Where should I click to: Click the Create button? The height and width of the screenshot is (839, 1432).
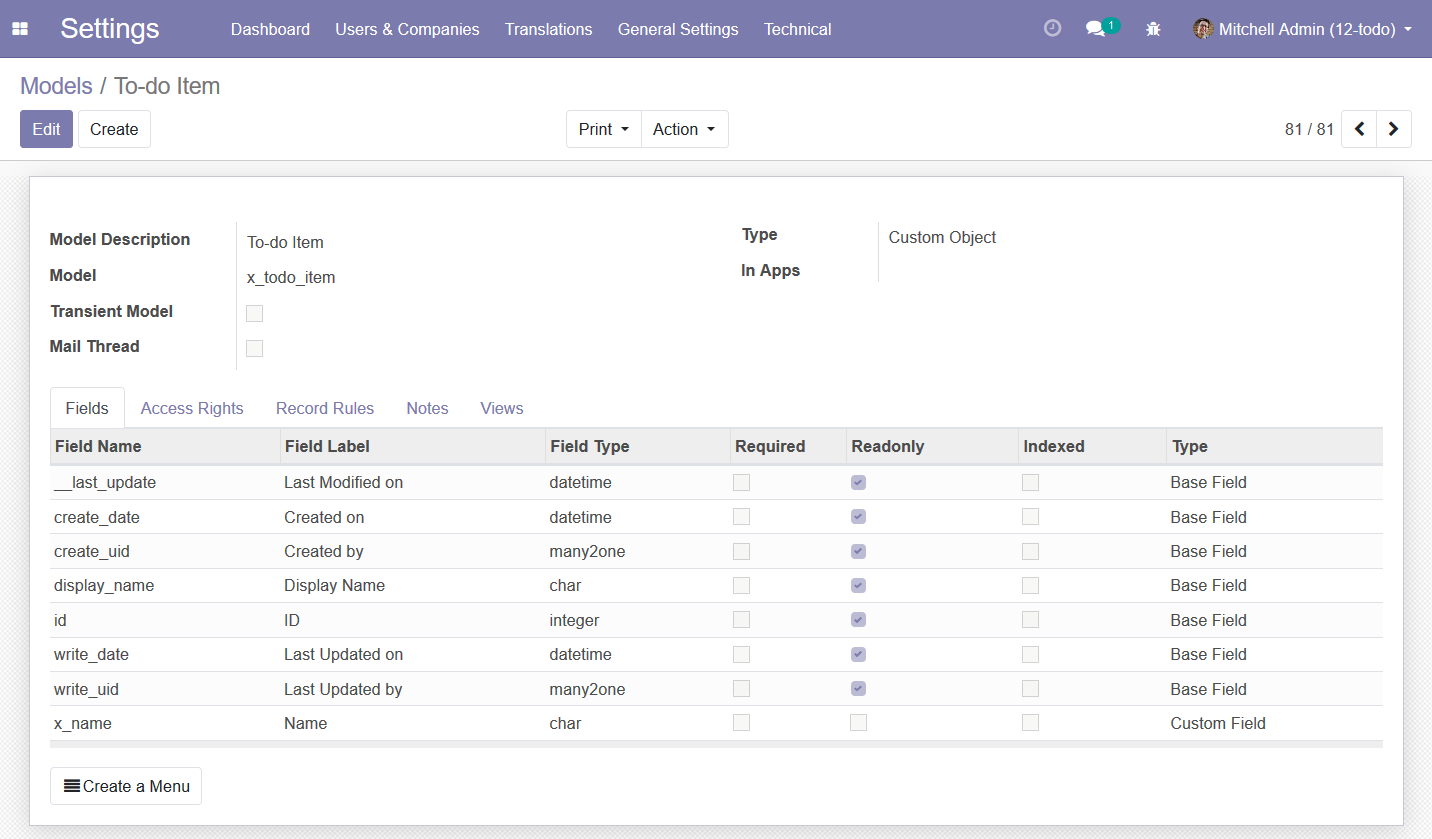[114, 129]
